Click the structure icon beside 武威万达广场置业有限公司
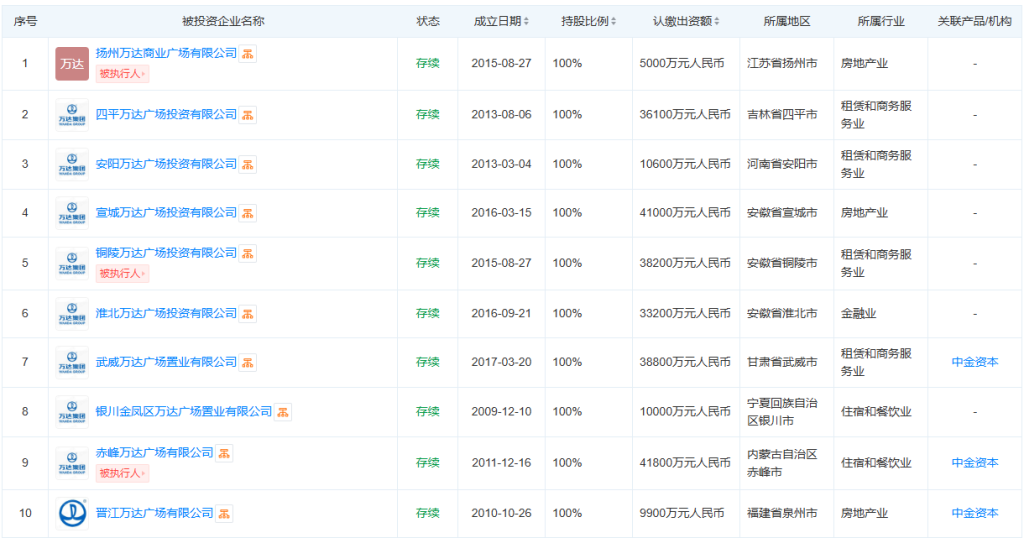Image resolution: width=1024 pixels, height=538 pixels. pyautogui.click(x=248, y=362)
